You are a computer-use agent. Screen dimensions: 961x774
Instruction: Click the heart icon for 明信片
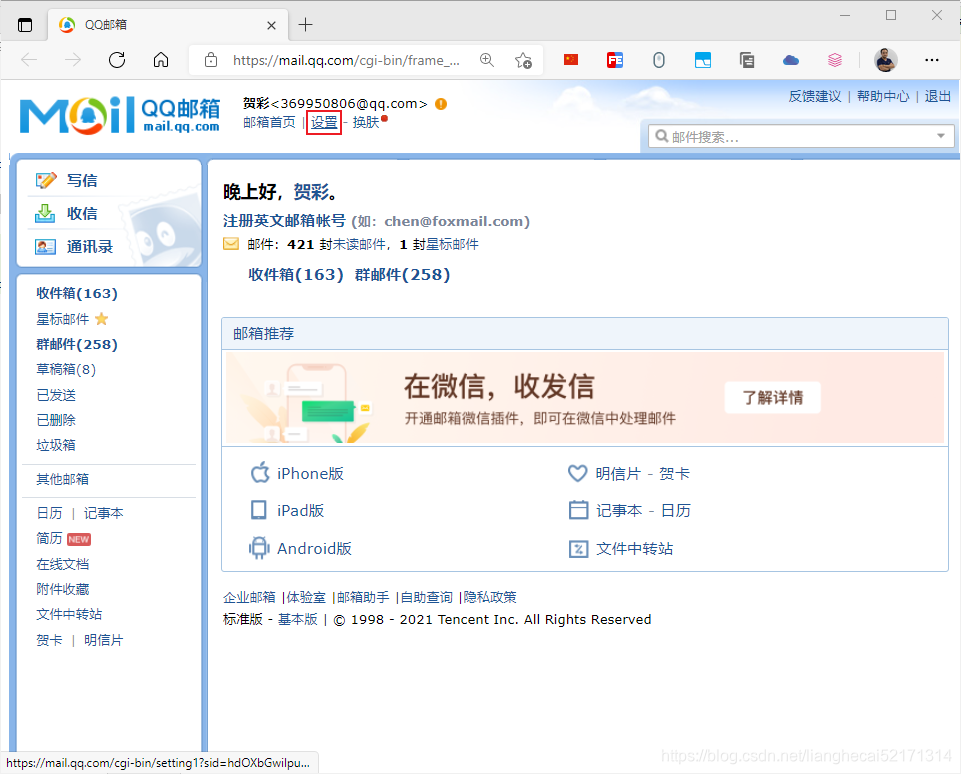click(x=577, y=473)
